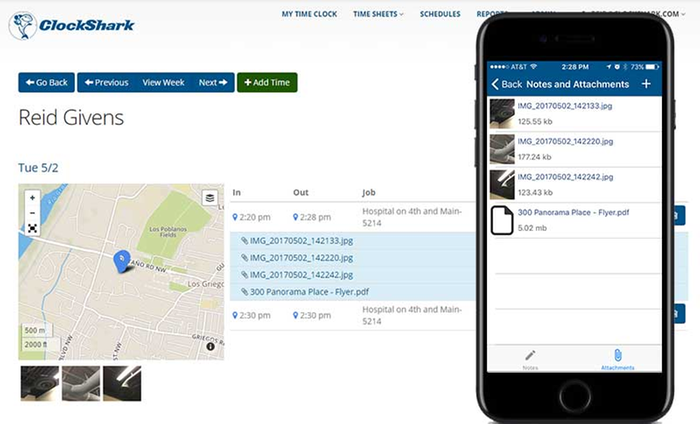Open first photo thumbnail below the map
This screenshot has width=700, height=424.
40,383
